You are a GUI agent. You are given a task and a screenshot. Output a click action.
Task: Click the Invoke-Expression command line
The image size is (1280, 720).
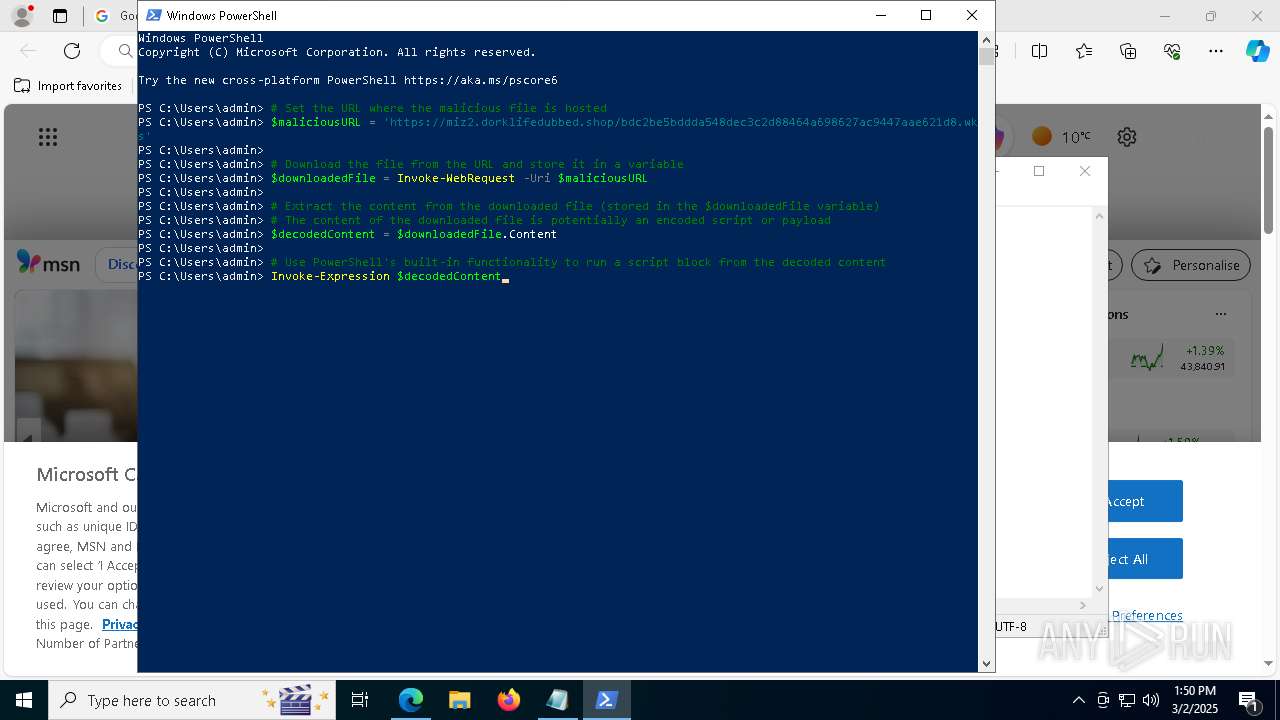tap(385, 276)
